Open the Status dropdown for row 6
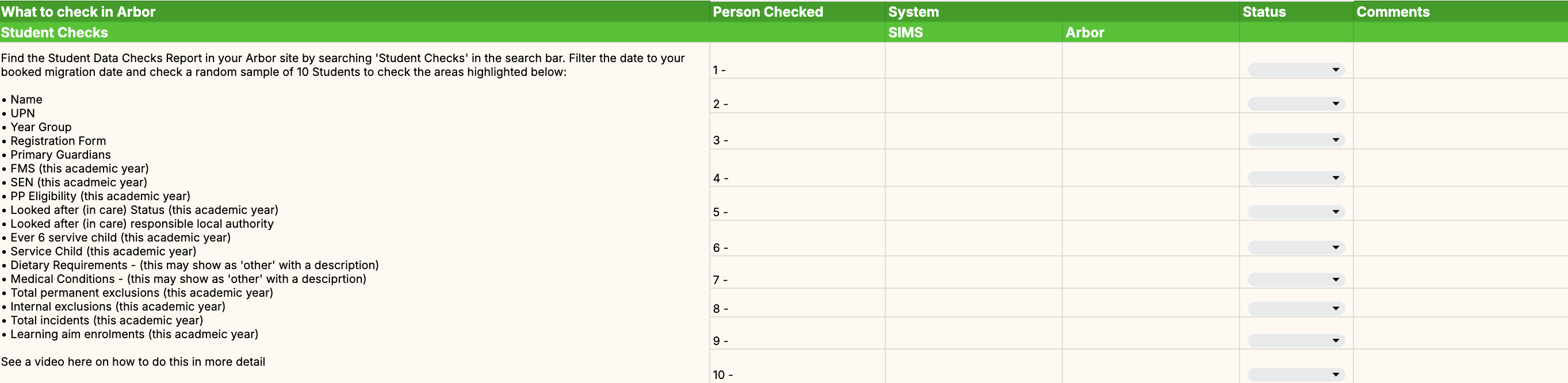This screenshot has width=1568, height=383. 1295,248
